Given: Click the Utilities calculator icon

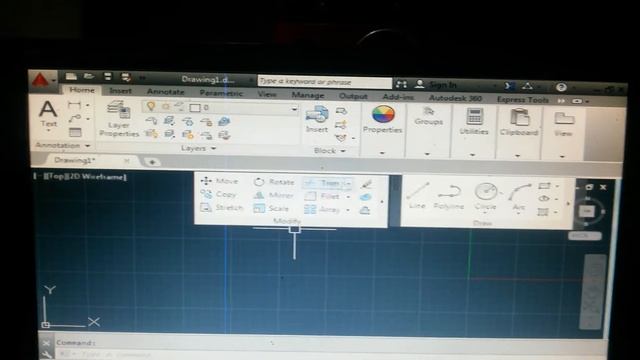Looking at the screenshot, I should pyautogui.click(x=474, y=121).
